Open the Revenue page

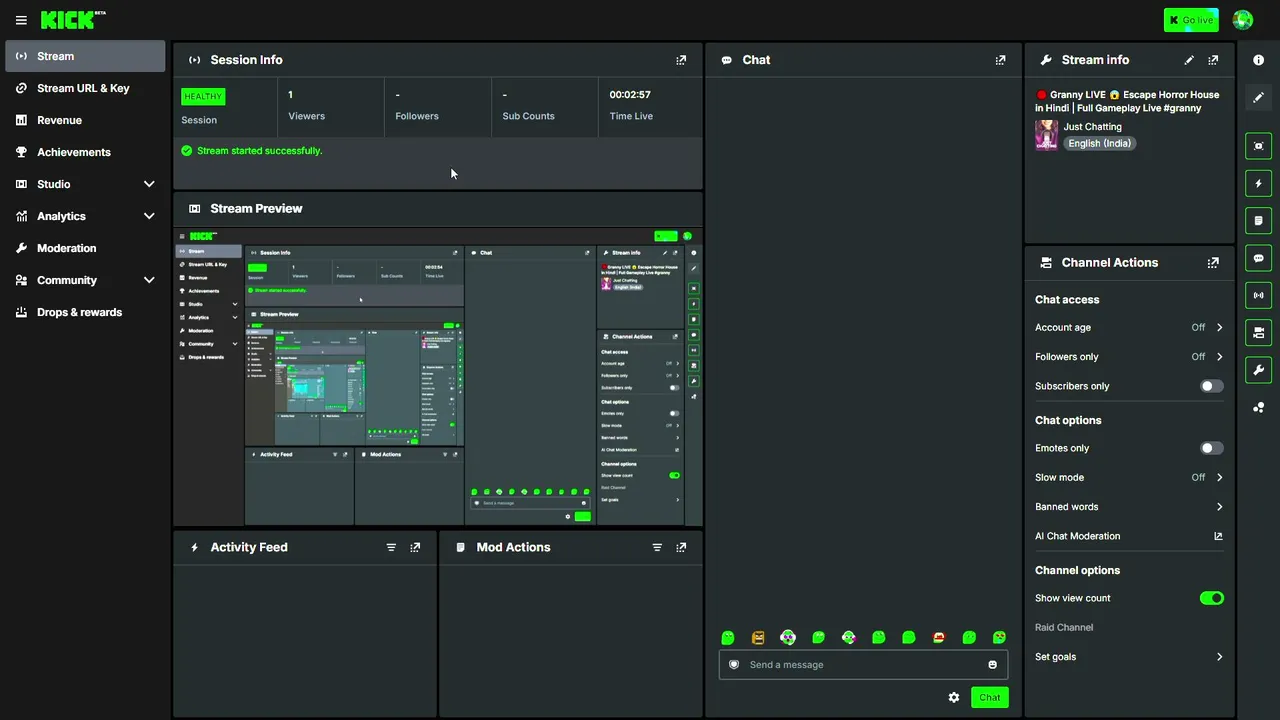point(85,120)
